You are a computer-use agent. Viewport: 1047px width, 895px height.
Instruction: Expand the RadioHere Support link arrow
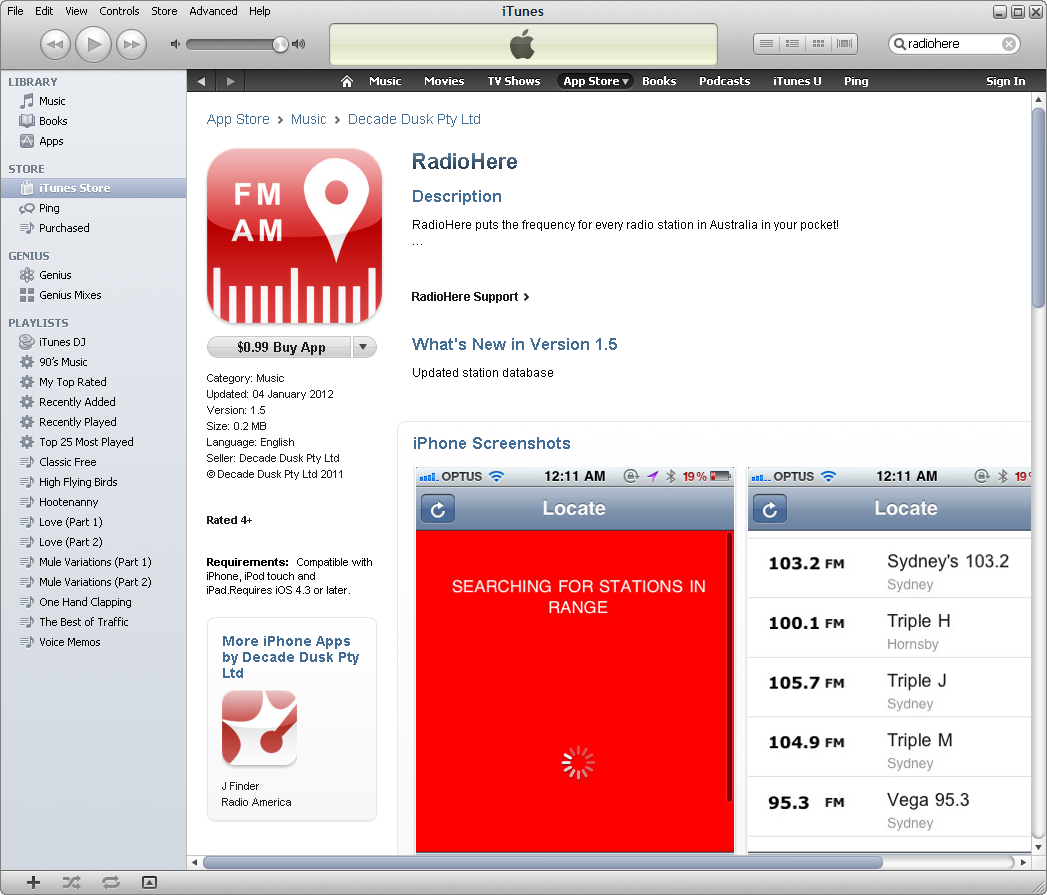pyautogui.click(x=526, y=297)
